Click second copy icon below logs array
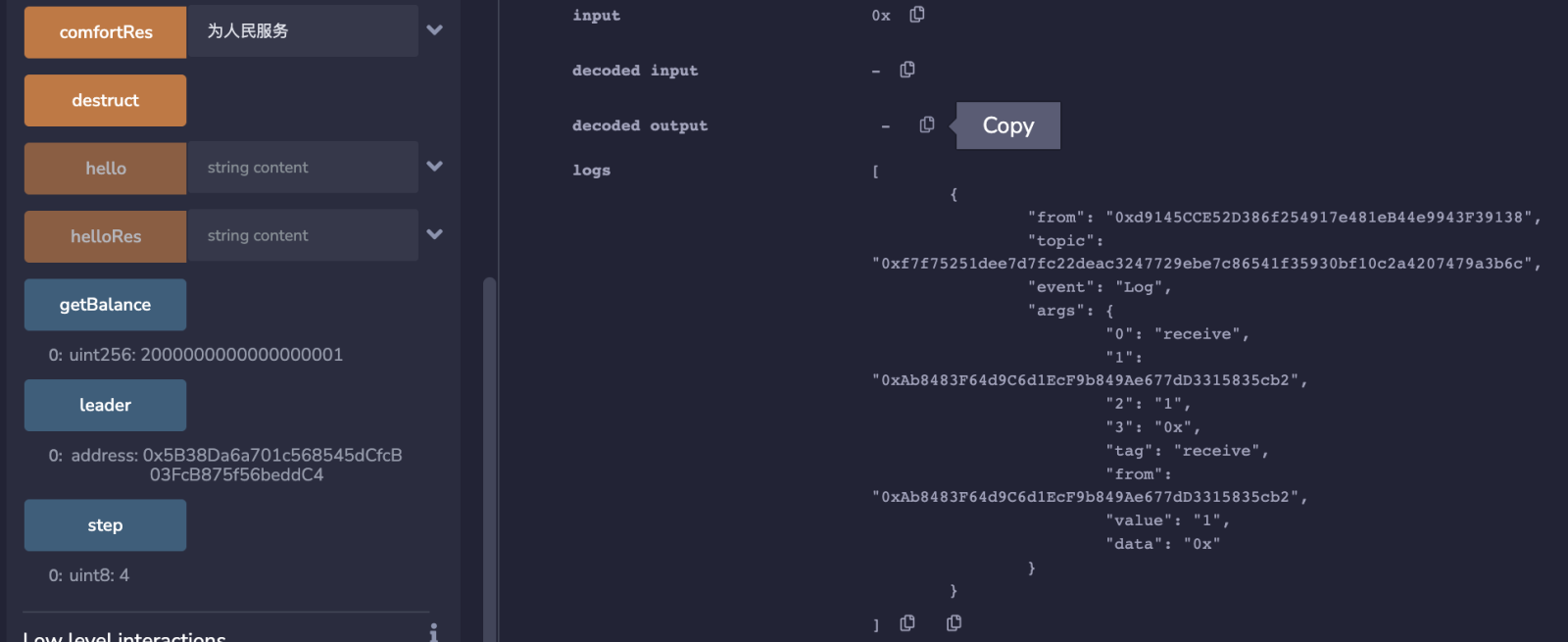This screenshot has height=642, width=1568. (954, 623)
